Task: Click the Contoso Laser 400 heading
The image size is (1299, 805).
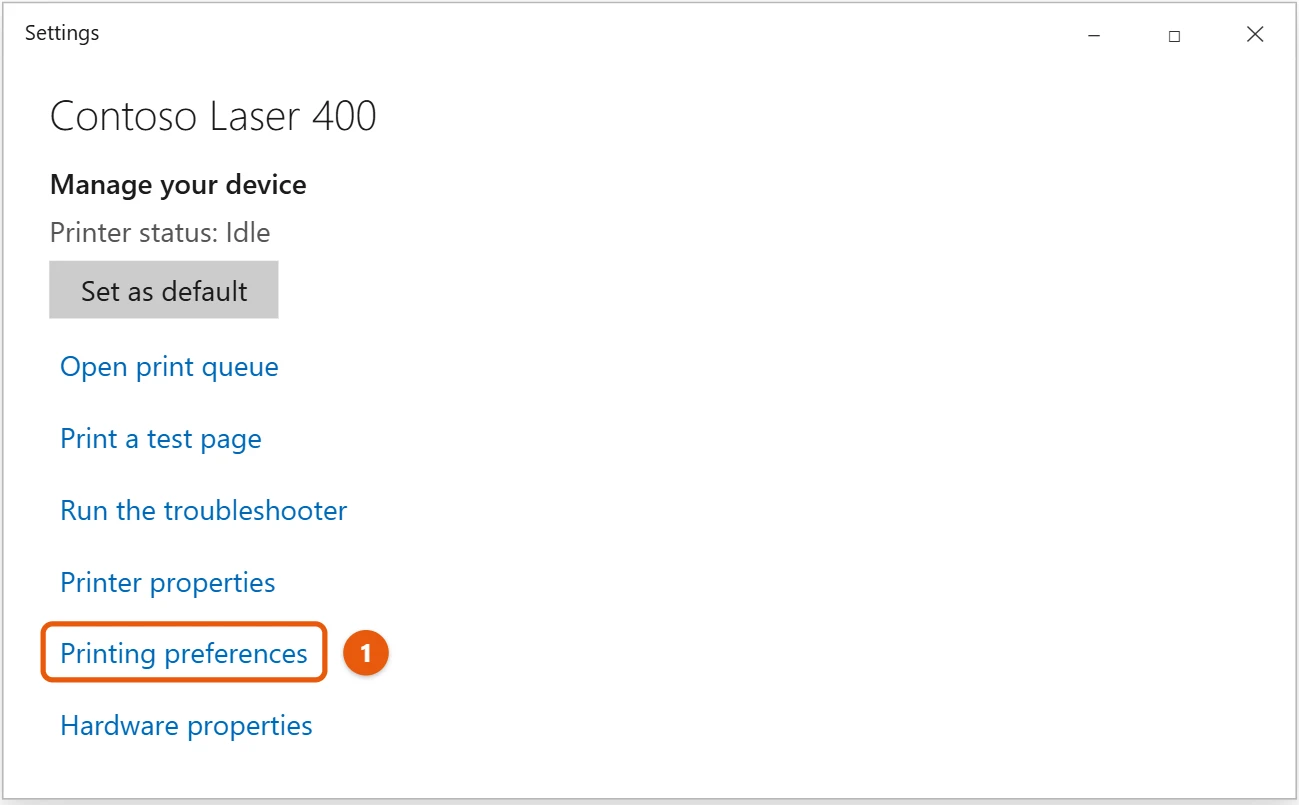Action: (x=213, y=116)
